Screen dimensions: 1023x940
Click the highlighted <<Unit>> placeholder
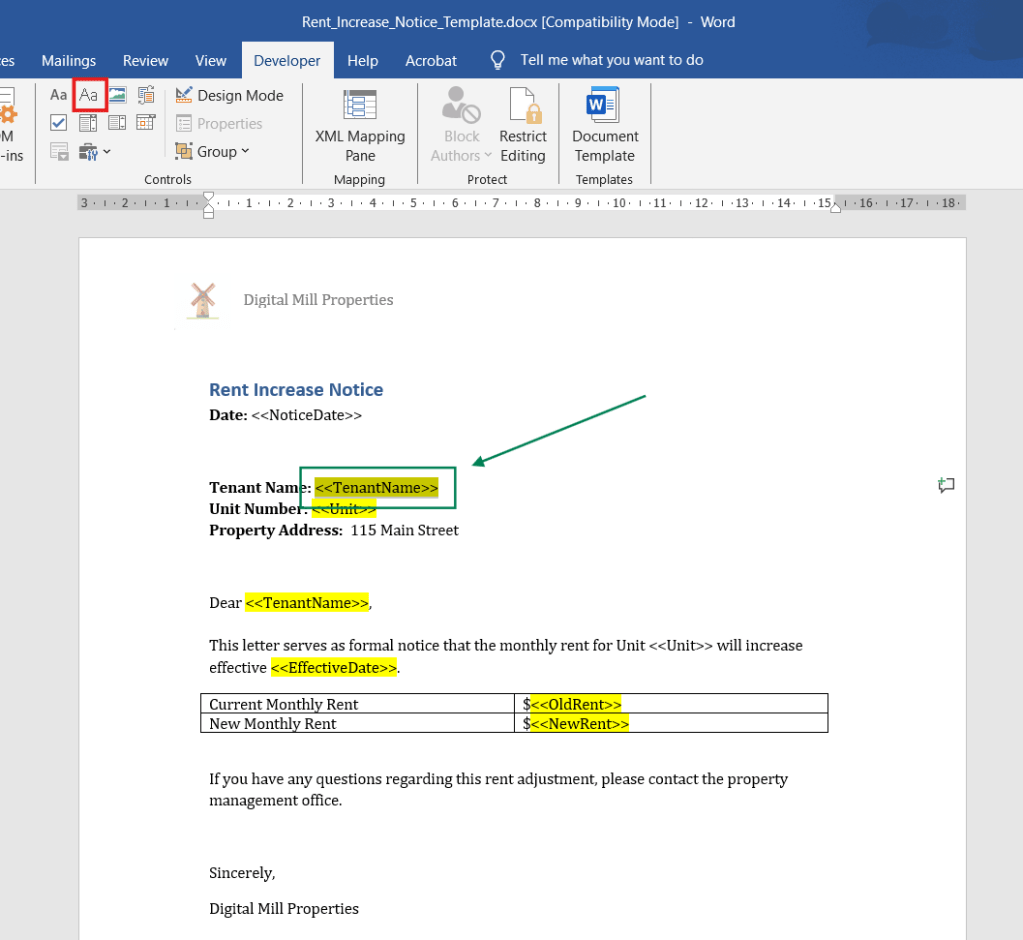pos(344,509)
